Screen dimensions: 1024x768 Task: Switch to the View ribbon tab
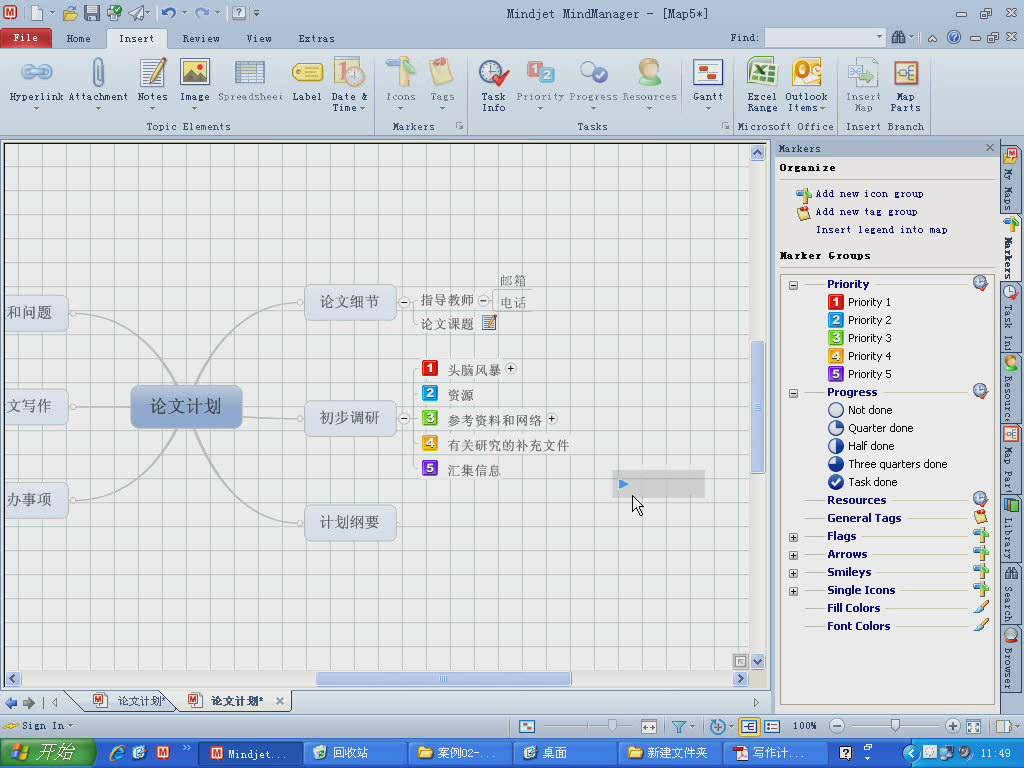click(259, 39)
